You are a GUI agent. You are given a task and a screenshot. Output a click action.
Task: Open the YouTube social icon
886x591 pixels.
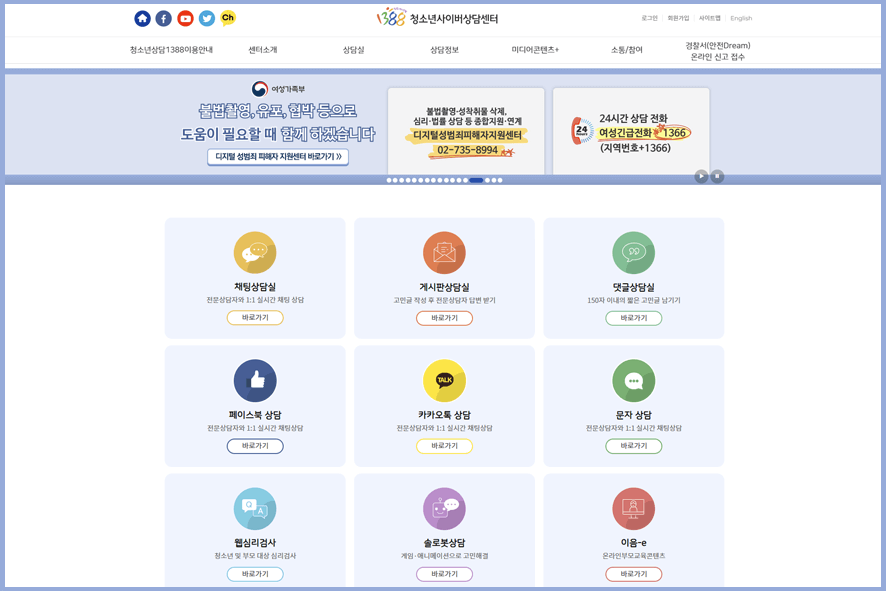click(x=185, y=19)
